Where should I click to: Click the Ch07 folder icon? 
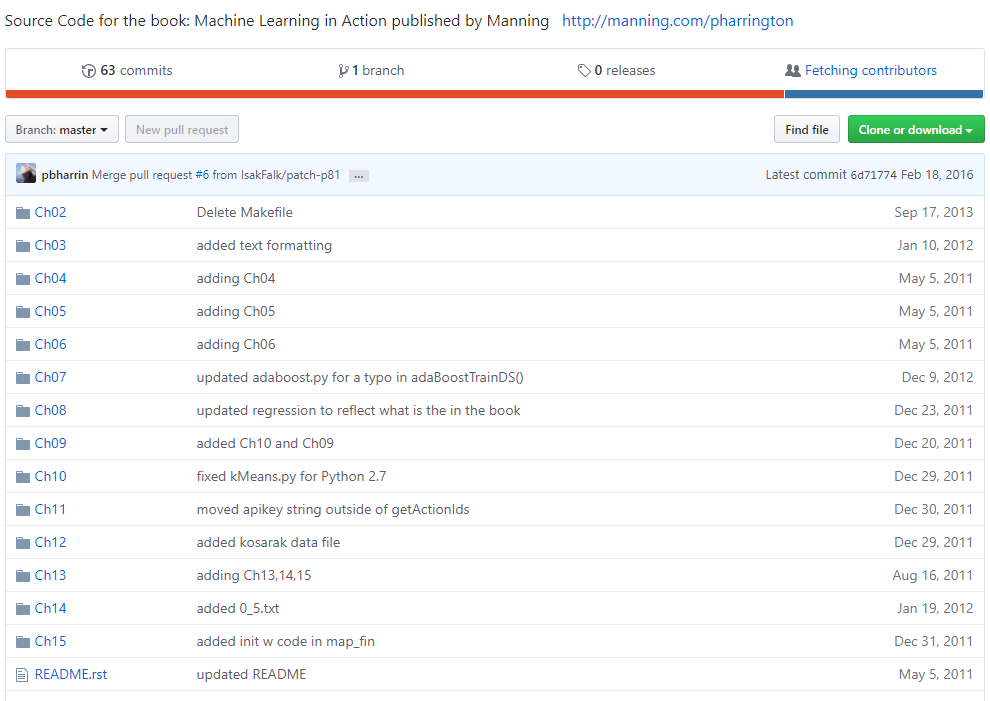[23, 378]
